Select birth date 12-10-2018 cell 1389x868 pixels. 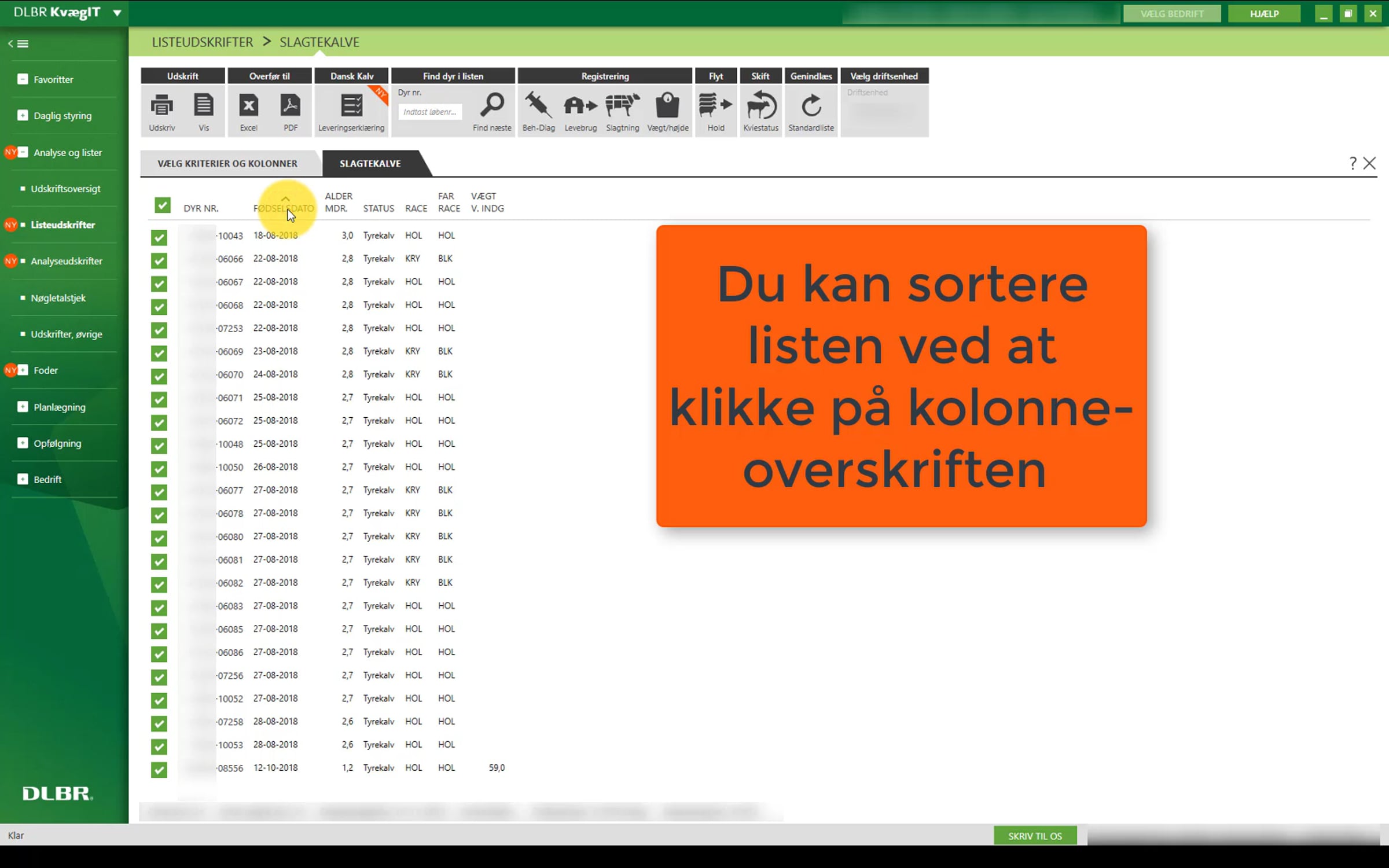[x=275, y=768]
